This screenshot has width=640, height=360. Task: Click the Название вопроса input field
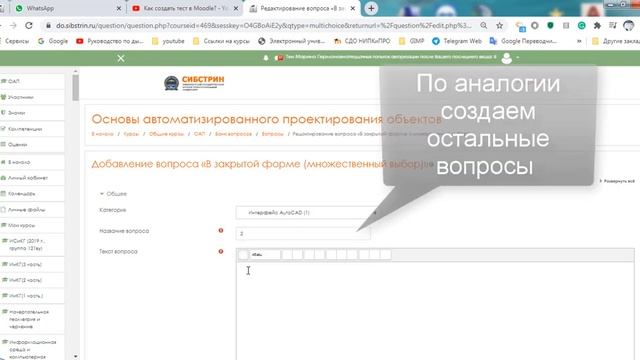(303, 233)
